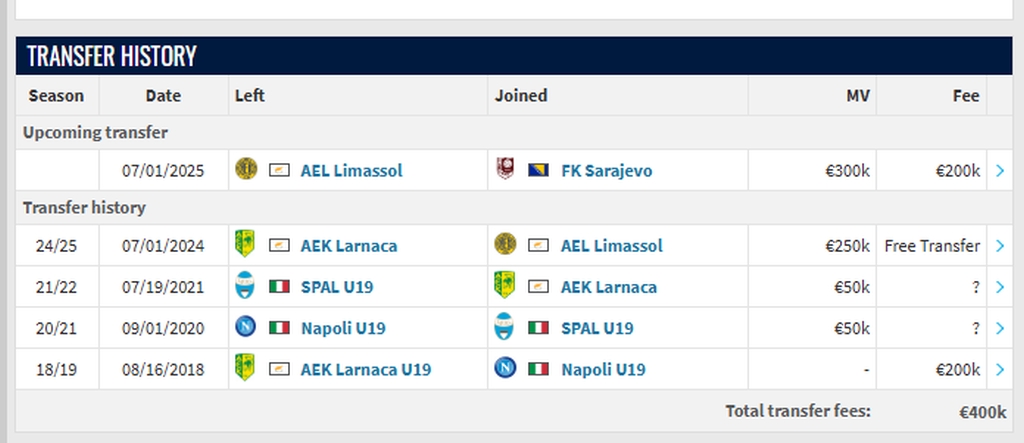This screenshot has width=1024, height=443.
Task: Open details arrow for 18/19 transfer row
Action: click(1000, 369)
